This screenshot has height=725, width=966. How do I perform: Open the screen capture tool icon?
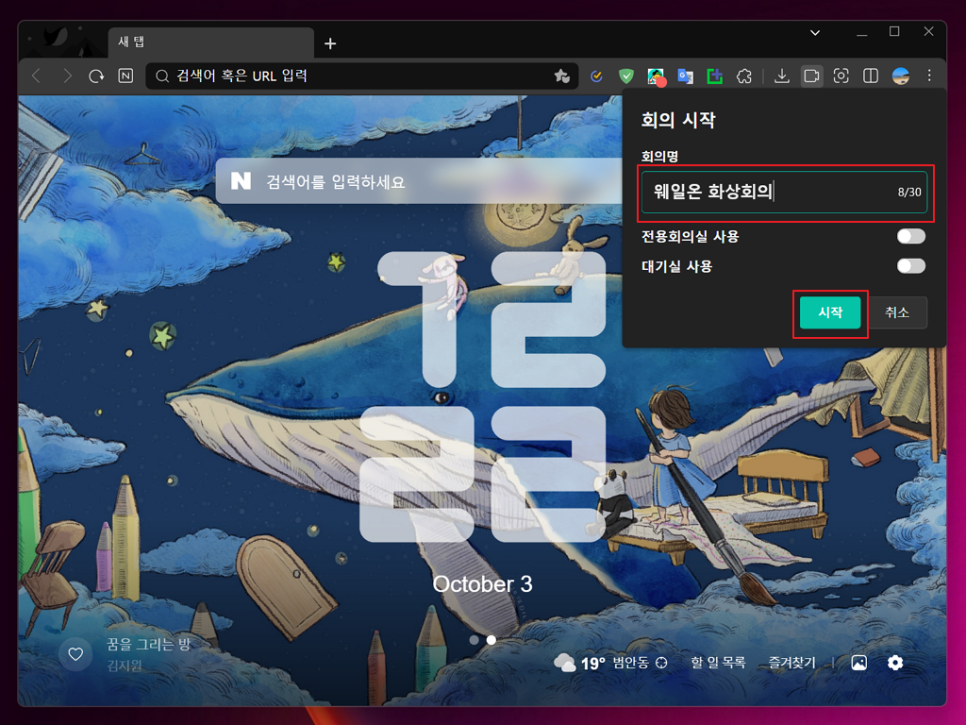coord(841,76)
